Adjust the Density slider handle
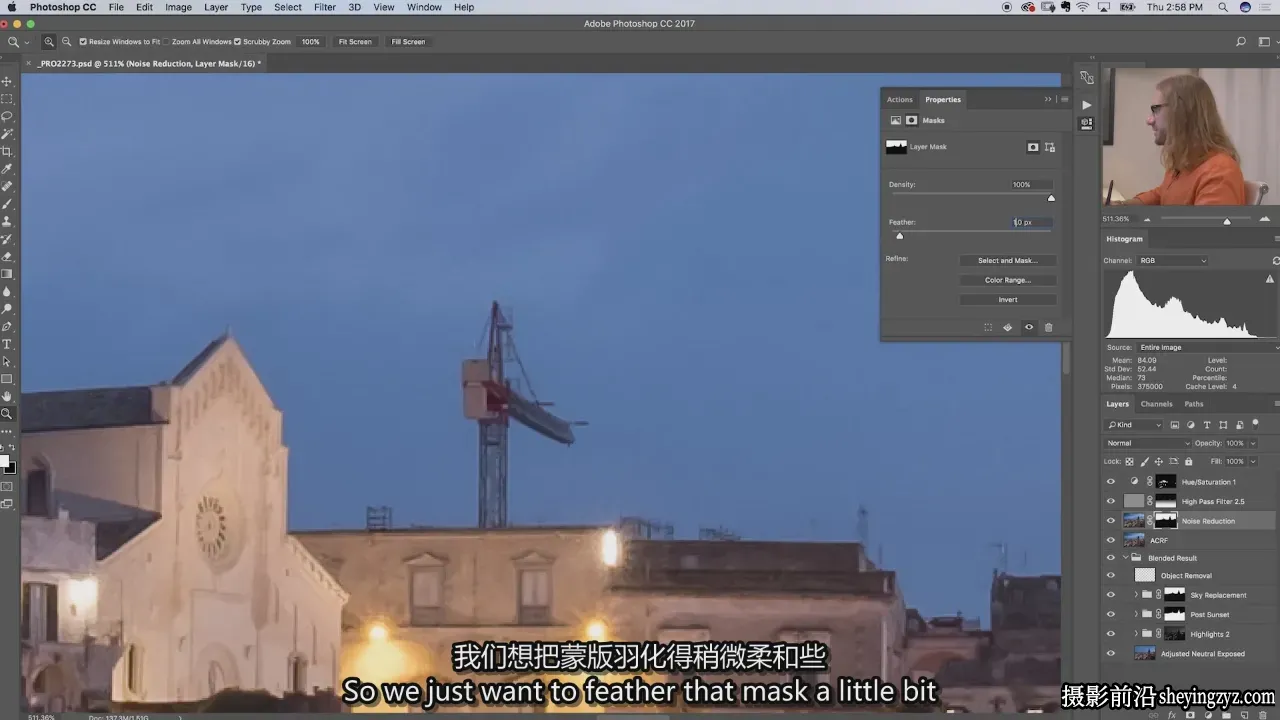 click(x=1051, y=198)
